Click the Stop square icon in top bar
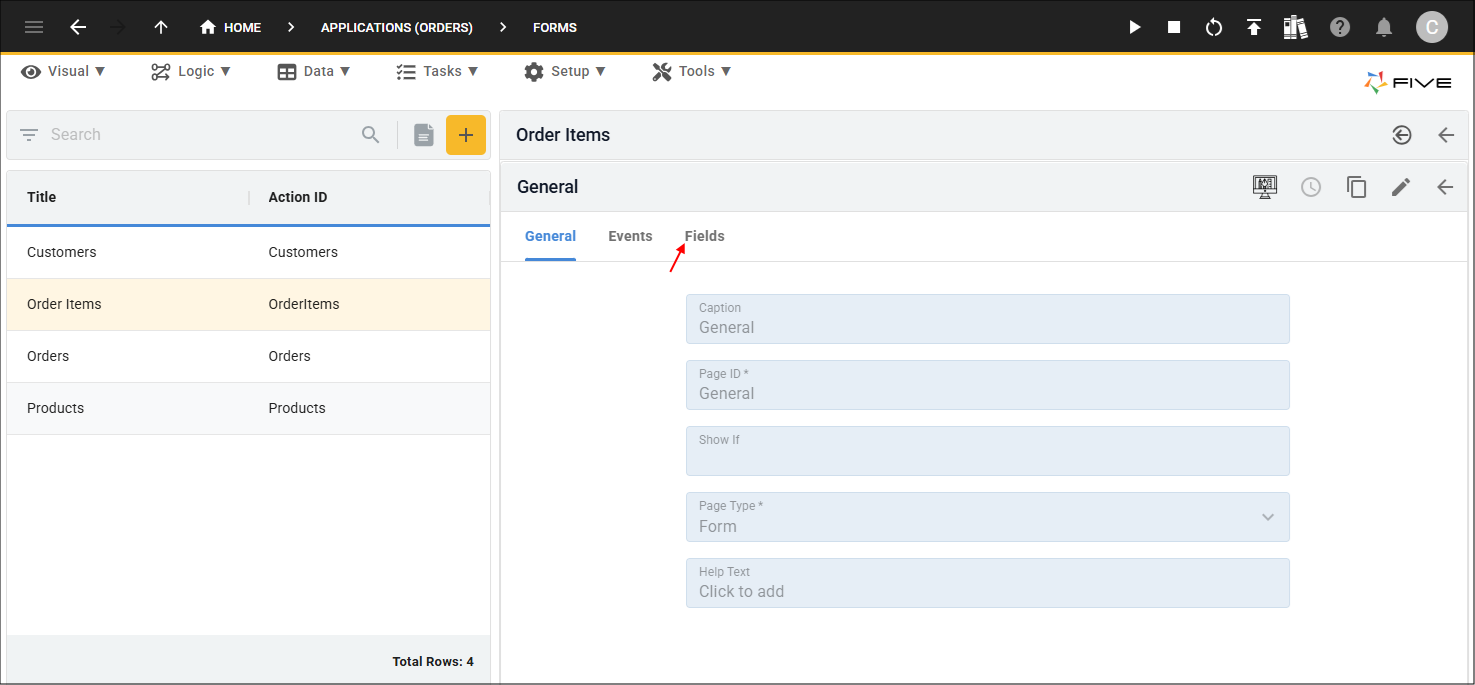This screenshot has height=685, width=1475. [1174, 27]
